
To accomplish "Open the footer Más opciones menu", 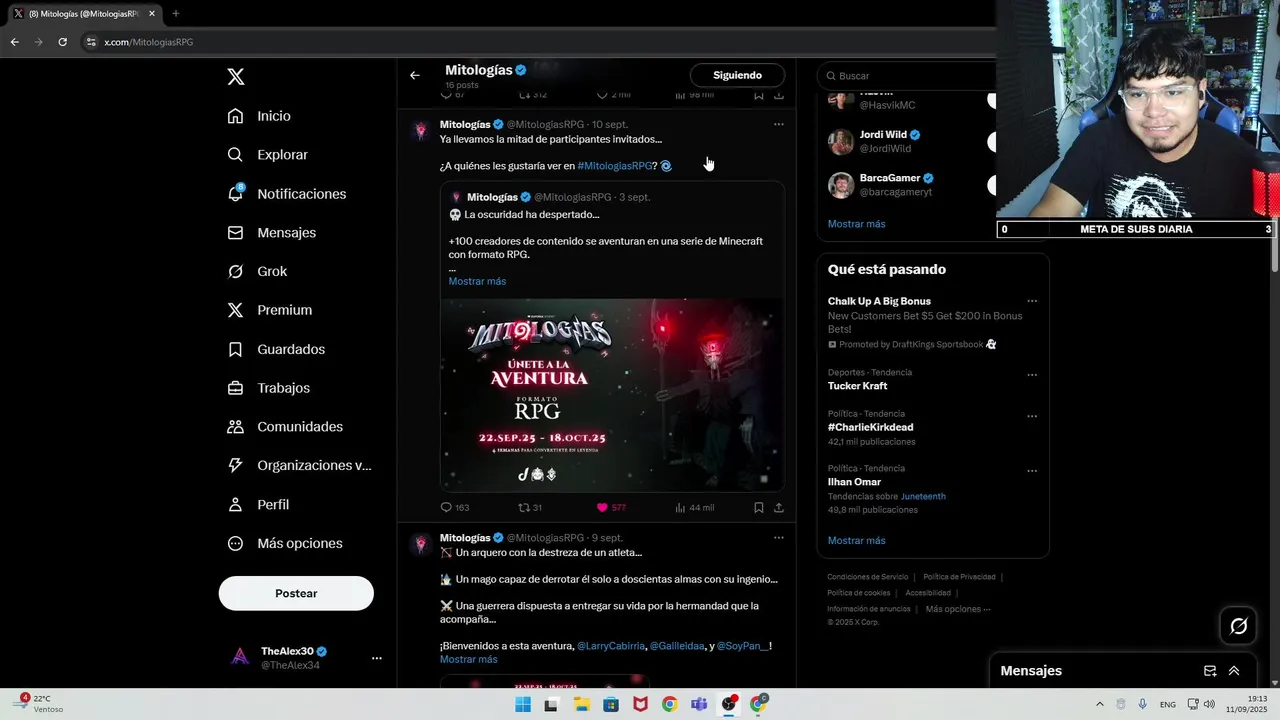I will pyautogui.click(x=958, y=609).
